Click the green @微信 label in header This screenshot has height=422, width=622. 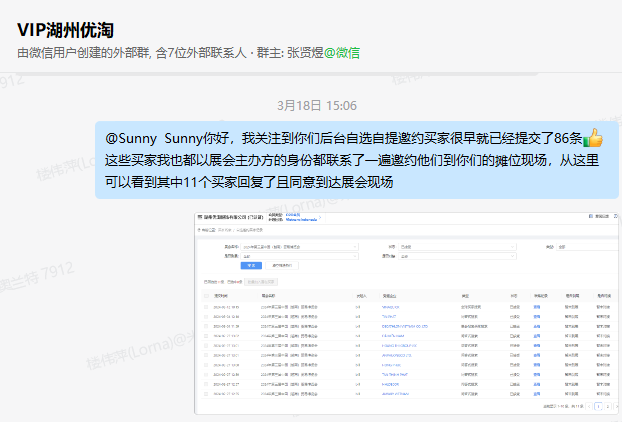pos(342,52)
